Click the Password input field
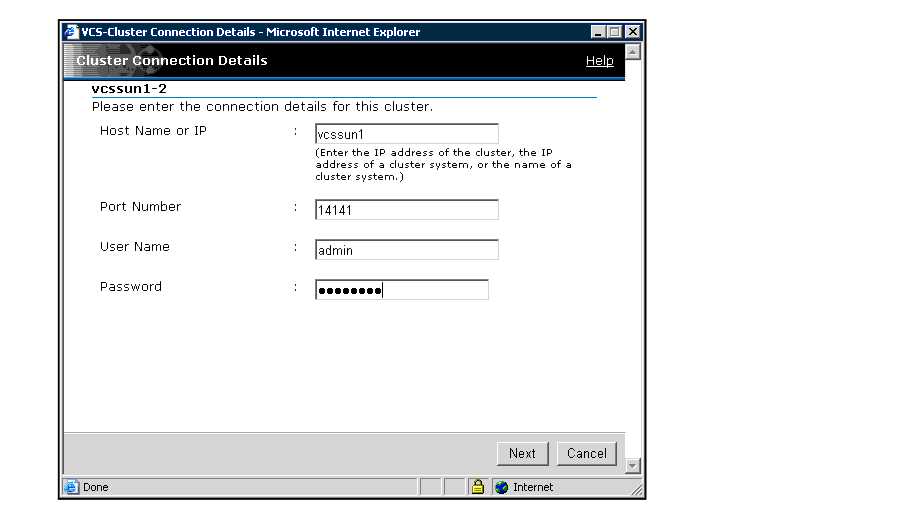 [401, 290]
